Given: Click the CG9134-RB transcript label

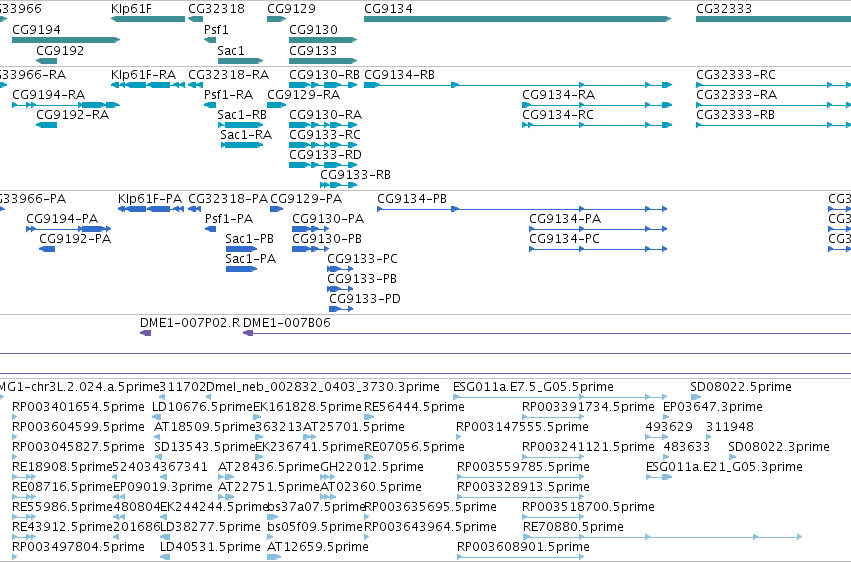Looking at the screenshot, I should tap(399, 74).
